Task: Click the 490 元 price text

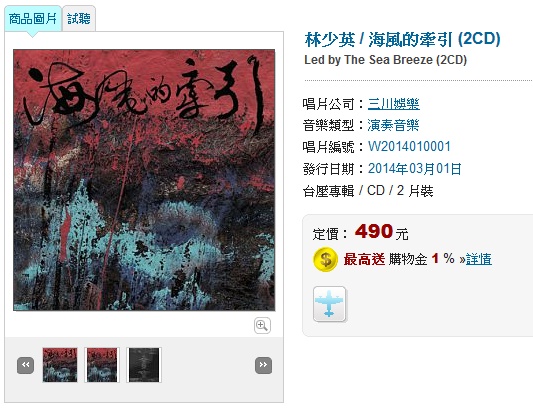Action: (x=381, y=232)
